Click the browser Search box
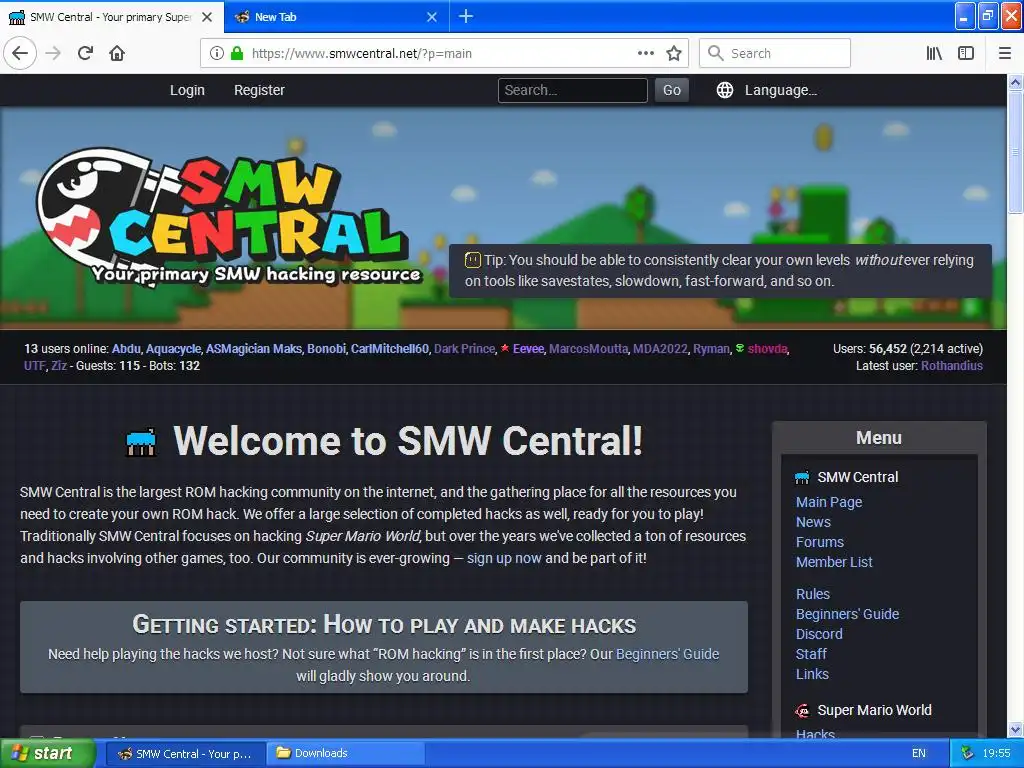Image resolution: width=1024 pixels, height=768 pixels. click(x=775, y=53)
